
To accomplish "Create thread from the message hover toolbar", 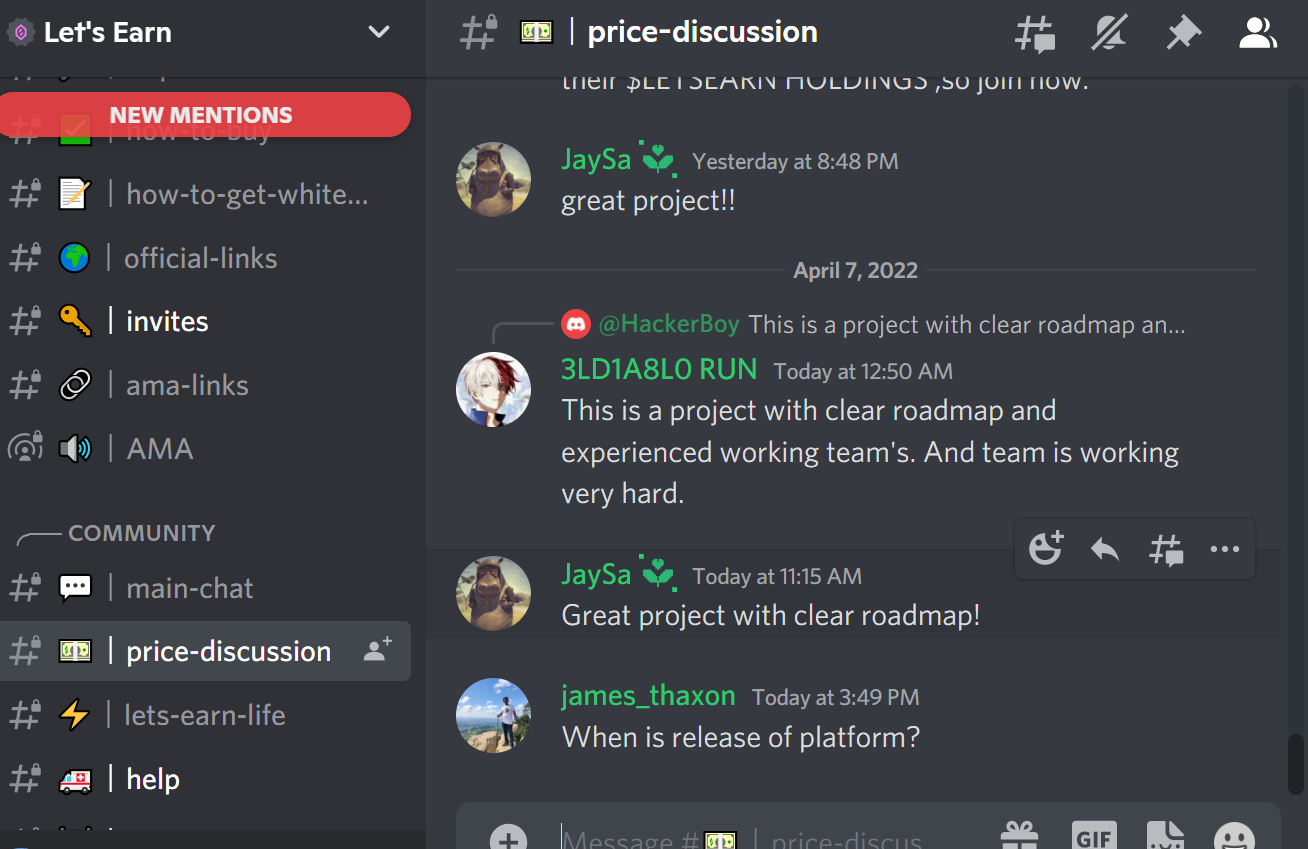I will (x=1165, y=549).
